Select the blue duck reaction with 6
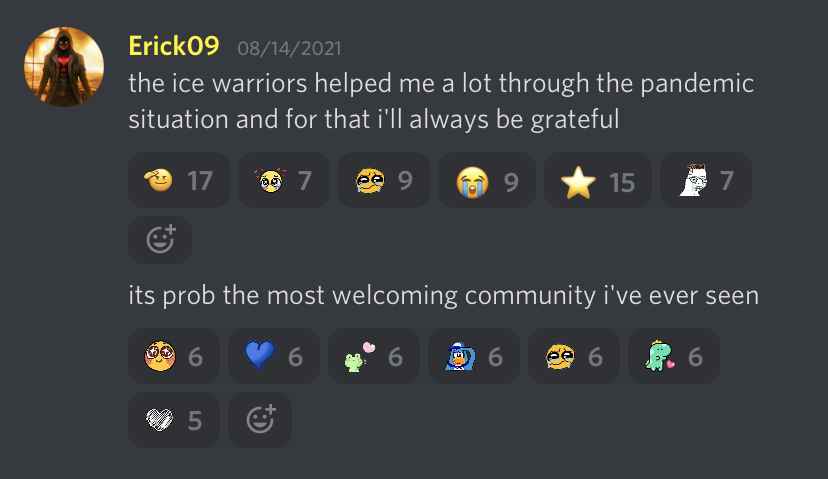Screen dimensions: 828x479 pyautogui.click(x=474, y=356)
